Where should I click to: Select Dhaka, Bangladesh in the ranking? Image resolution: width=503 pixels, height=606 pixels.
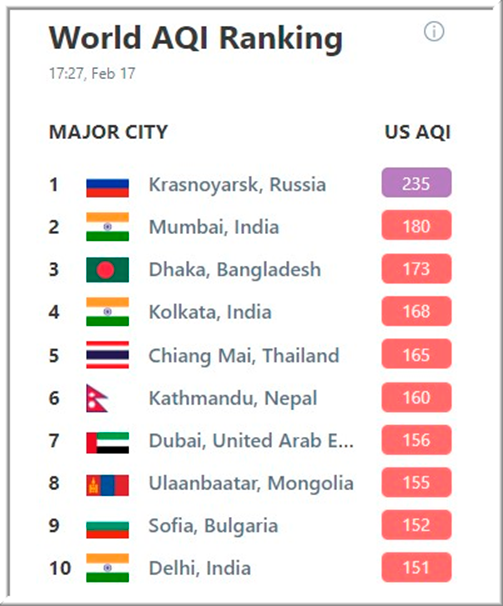tap(235, 270)
